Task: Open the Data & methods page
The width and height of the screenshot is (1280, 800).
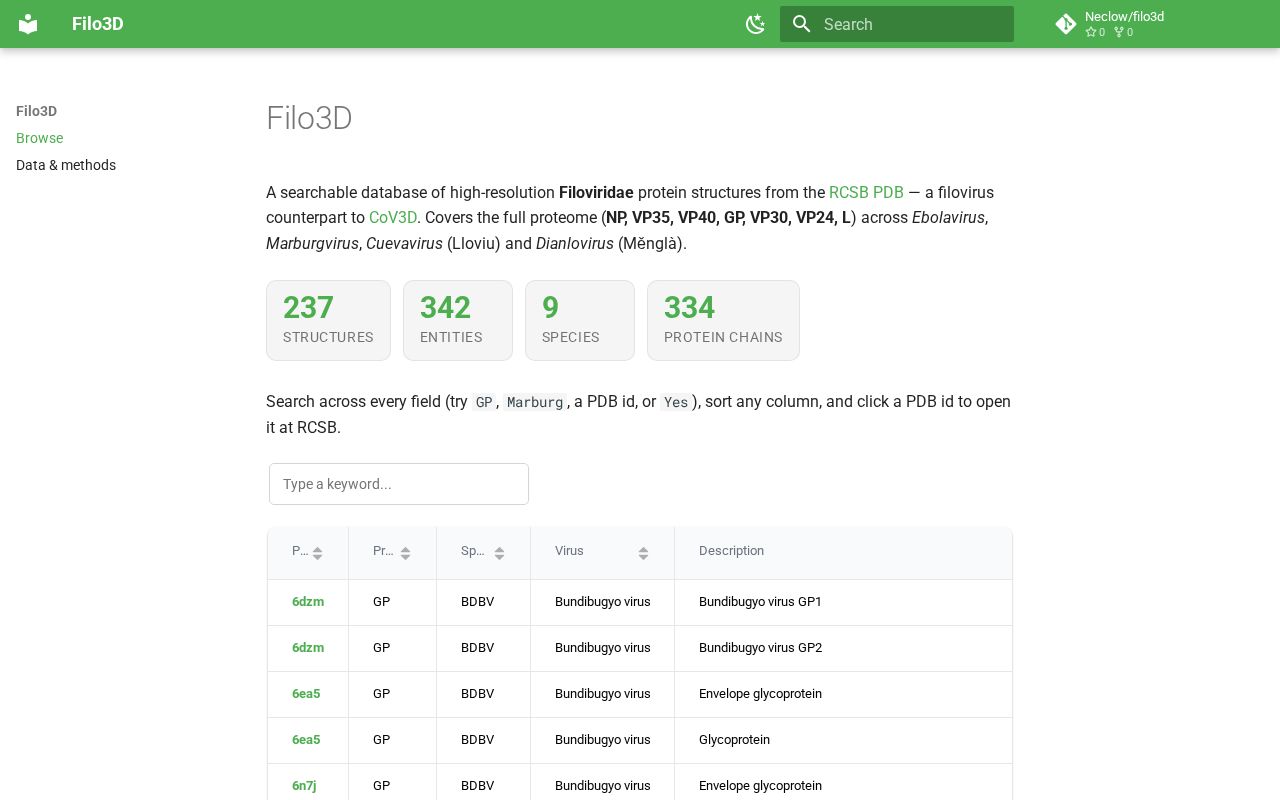Action: [66, 165]
